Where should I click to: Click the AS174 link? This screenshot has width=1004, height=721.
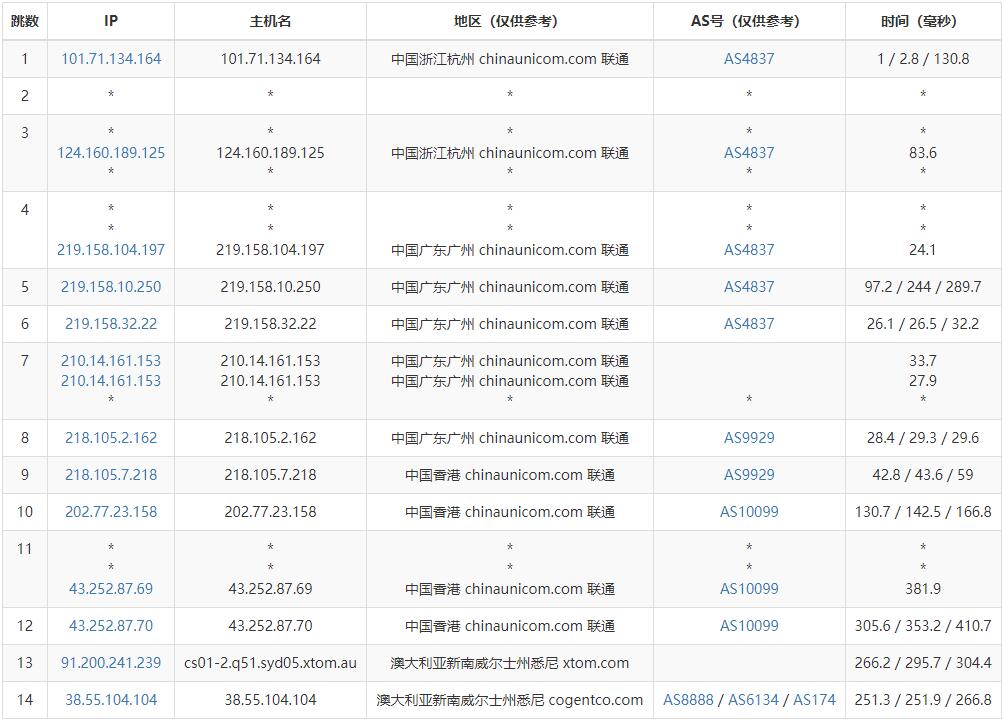[x=814, y=700]
